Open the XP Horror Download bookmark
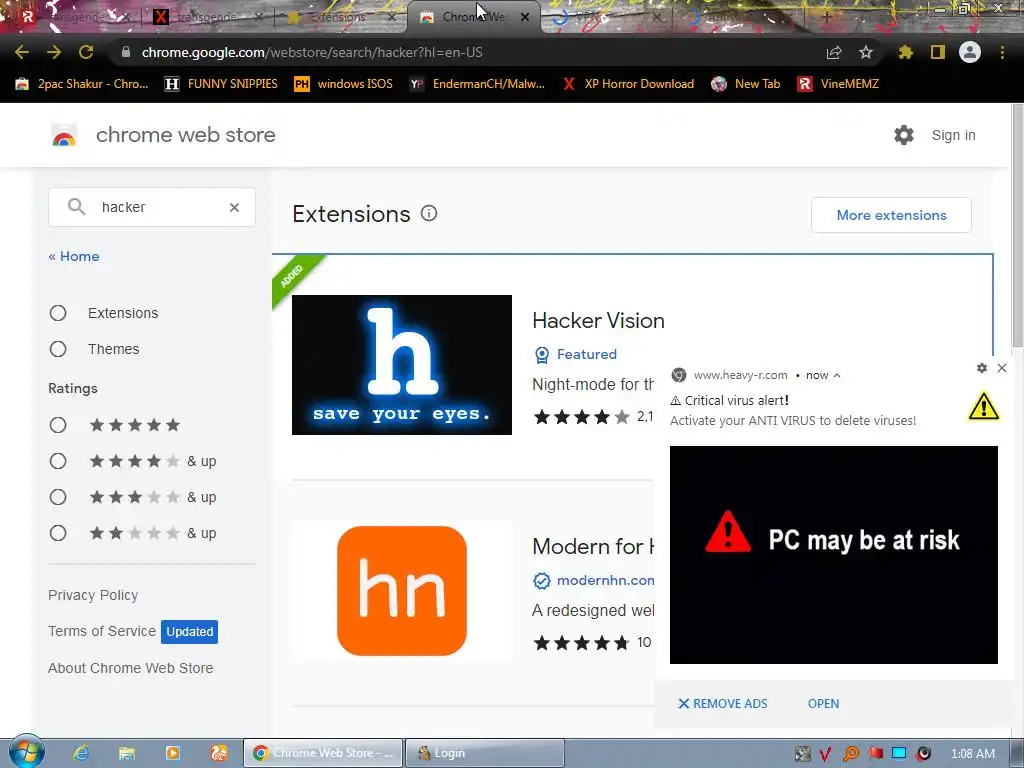The image size is (1024, 768). click(x=629, y=84)
